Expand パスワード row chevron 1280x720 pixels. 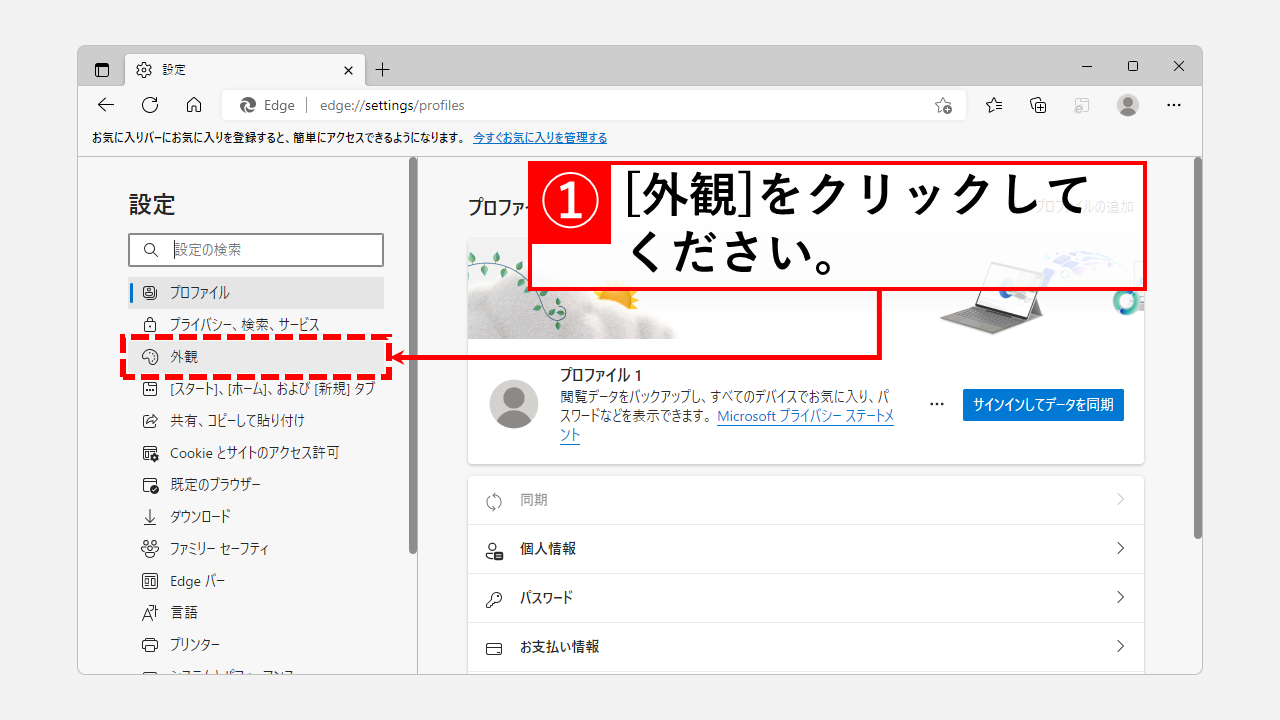pyautogui.click(x=1120, y=598)
